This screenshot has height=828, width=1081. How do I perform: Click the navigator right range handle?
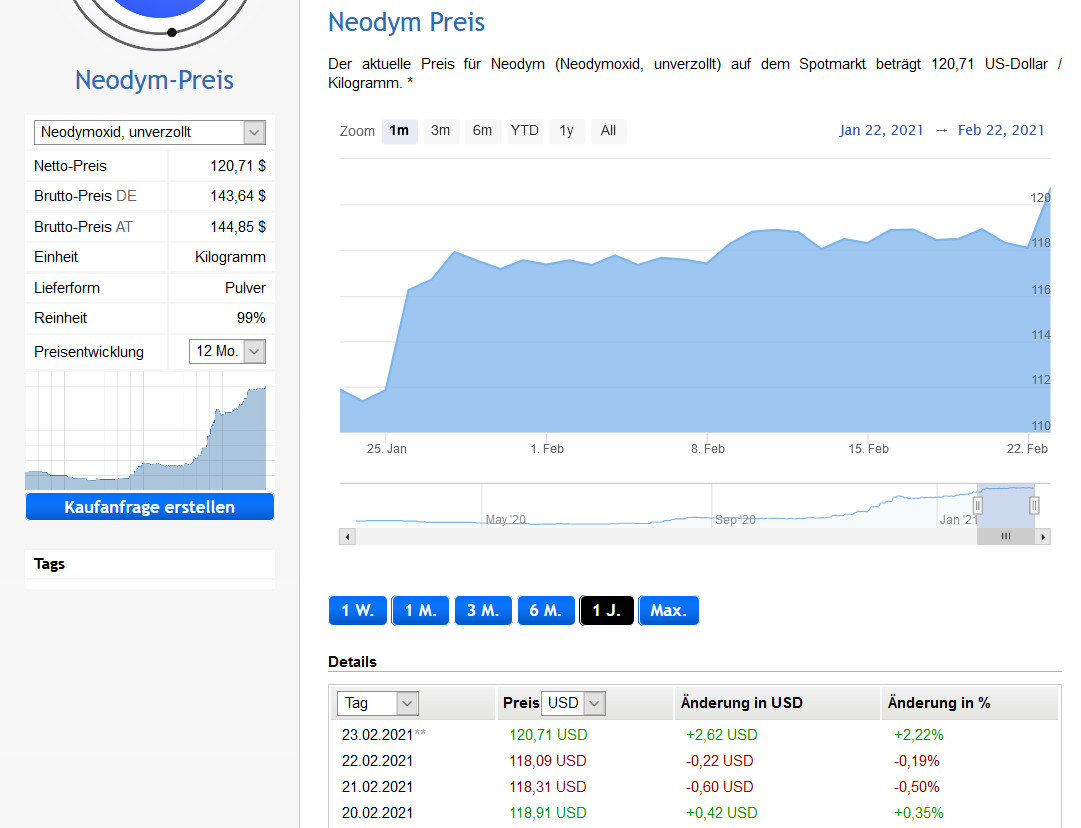point(1034,506)
